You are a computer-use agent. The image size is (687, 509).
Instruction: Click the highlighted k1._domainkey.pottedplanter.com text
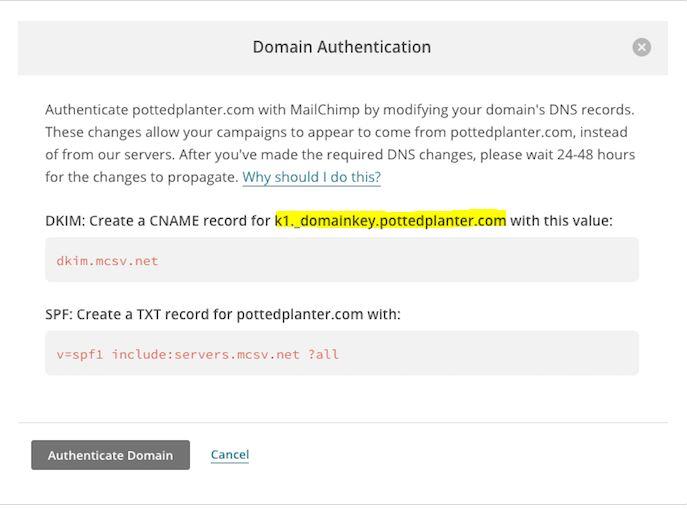click(x=390, y=220)
